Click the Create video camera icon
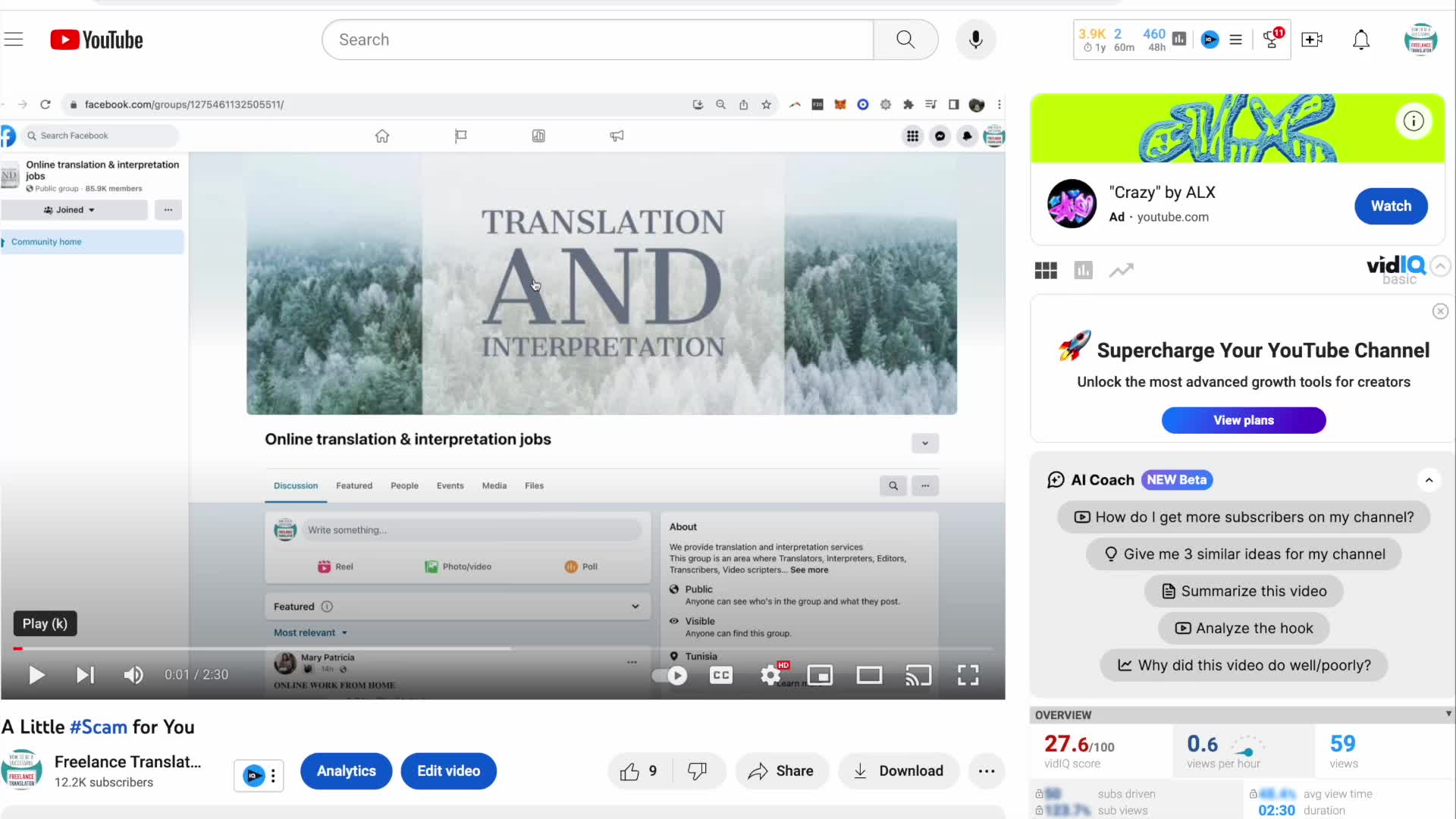The width and height of the screenshot is (1456, 819). click(1312, 39)
